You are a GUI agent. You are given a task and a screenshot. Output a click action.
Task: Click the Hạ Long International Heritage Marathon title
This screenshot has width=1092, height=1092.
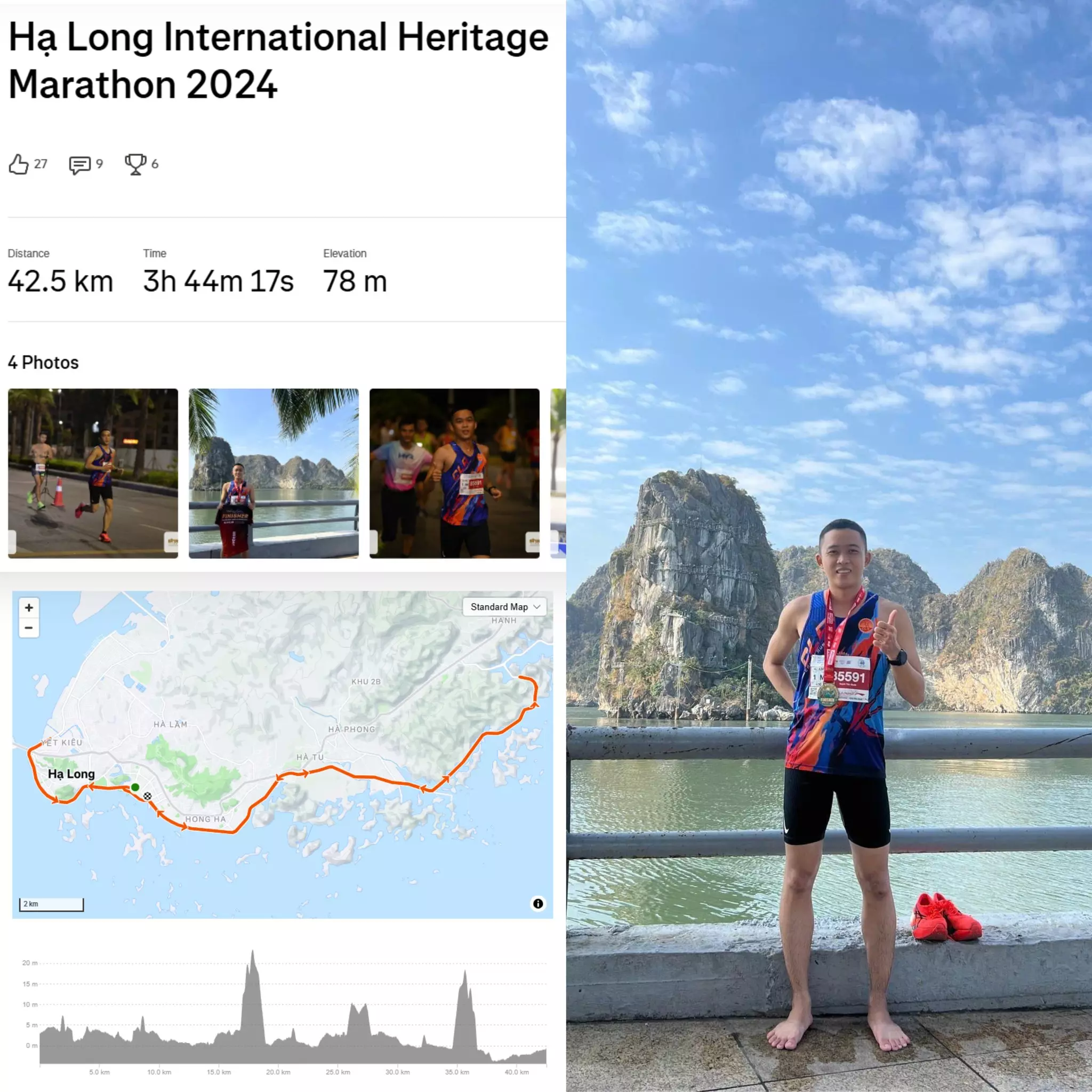[x=278, y=60]
